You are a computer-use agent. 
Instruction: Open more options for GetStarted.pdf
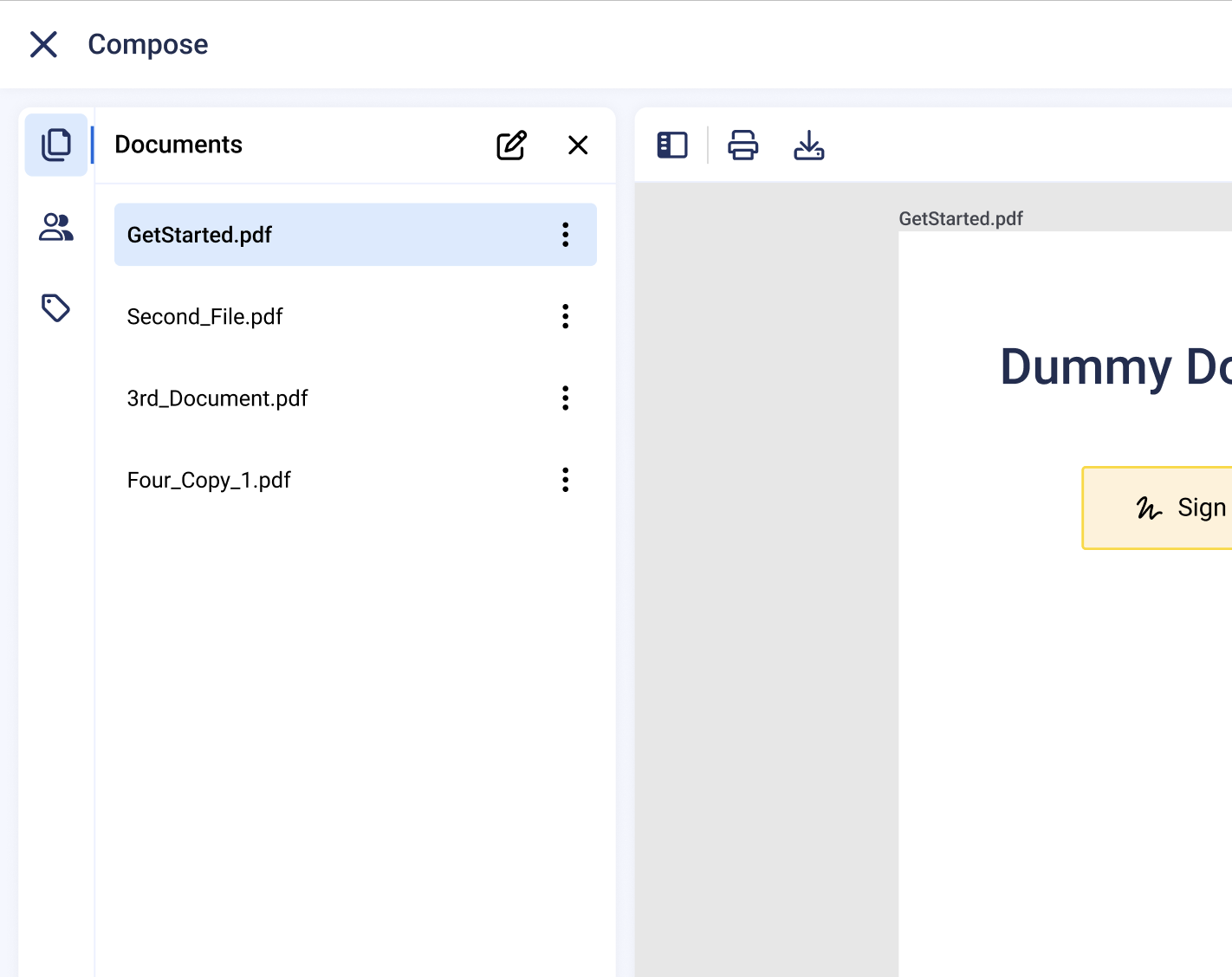coord(565,235)
